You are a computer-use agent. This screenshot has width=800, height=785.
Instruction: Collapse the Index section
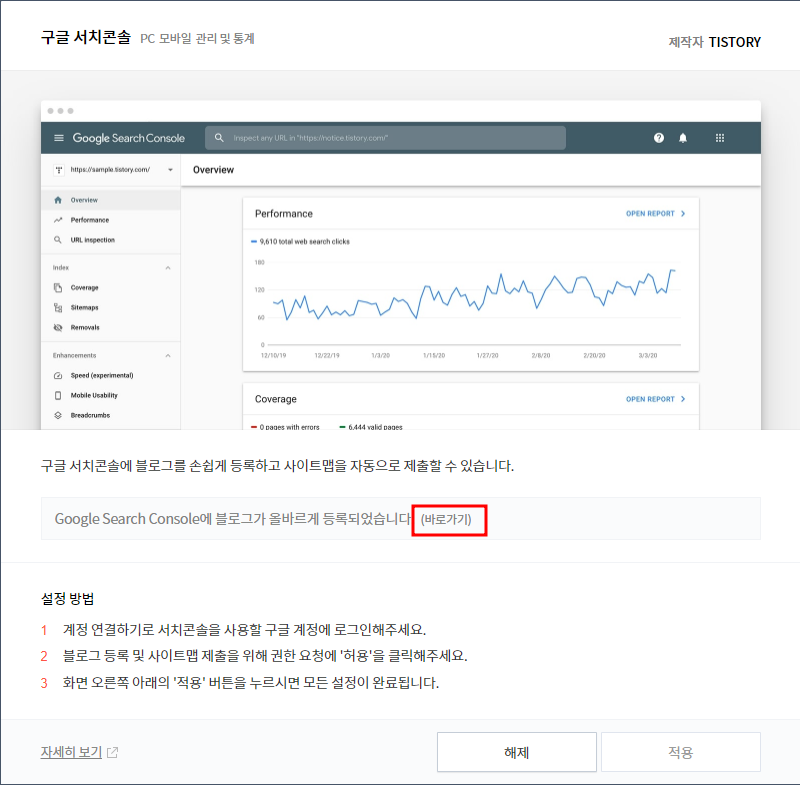168,268
